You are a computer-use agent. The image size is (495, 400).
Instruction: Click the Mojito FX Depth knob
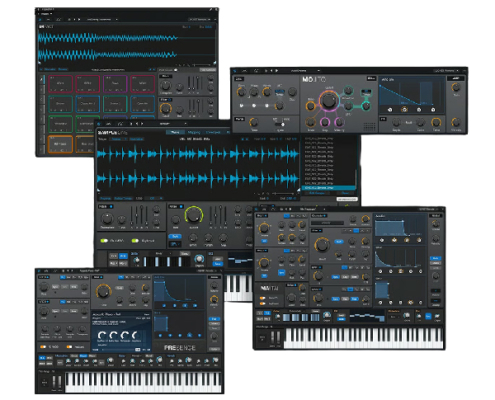point(396,122)
